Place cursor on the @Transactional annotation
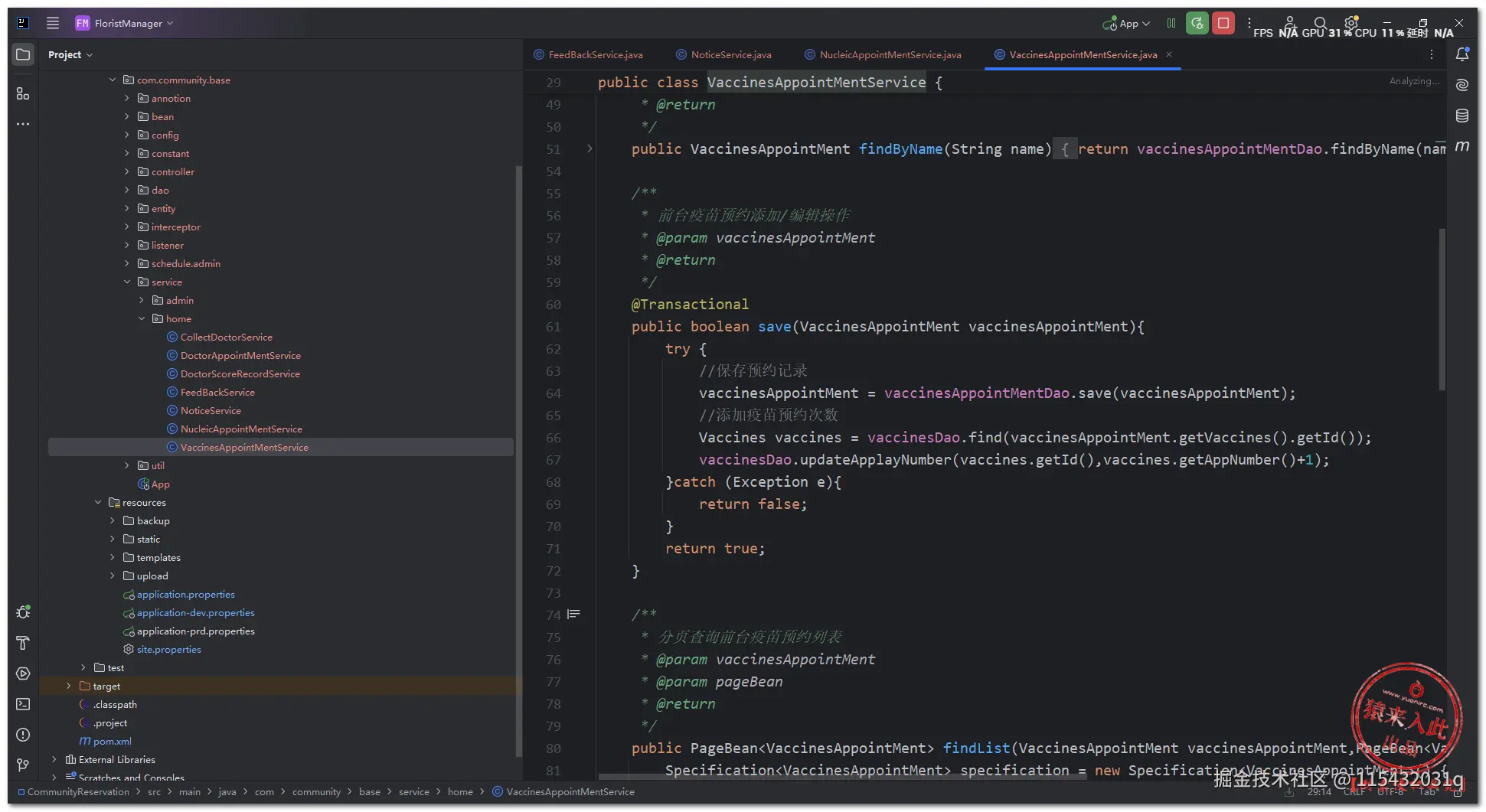Viewport: 1486px width, 812px height. point(690,304)
